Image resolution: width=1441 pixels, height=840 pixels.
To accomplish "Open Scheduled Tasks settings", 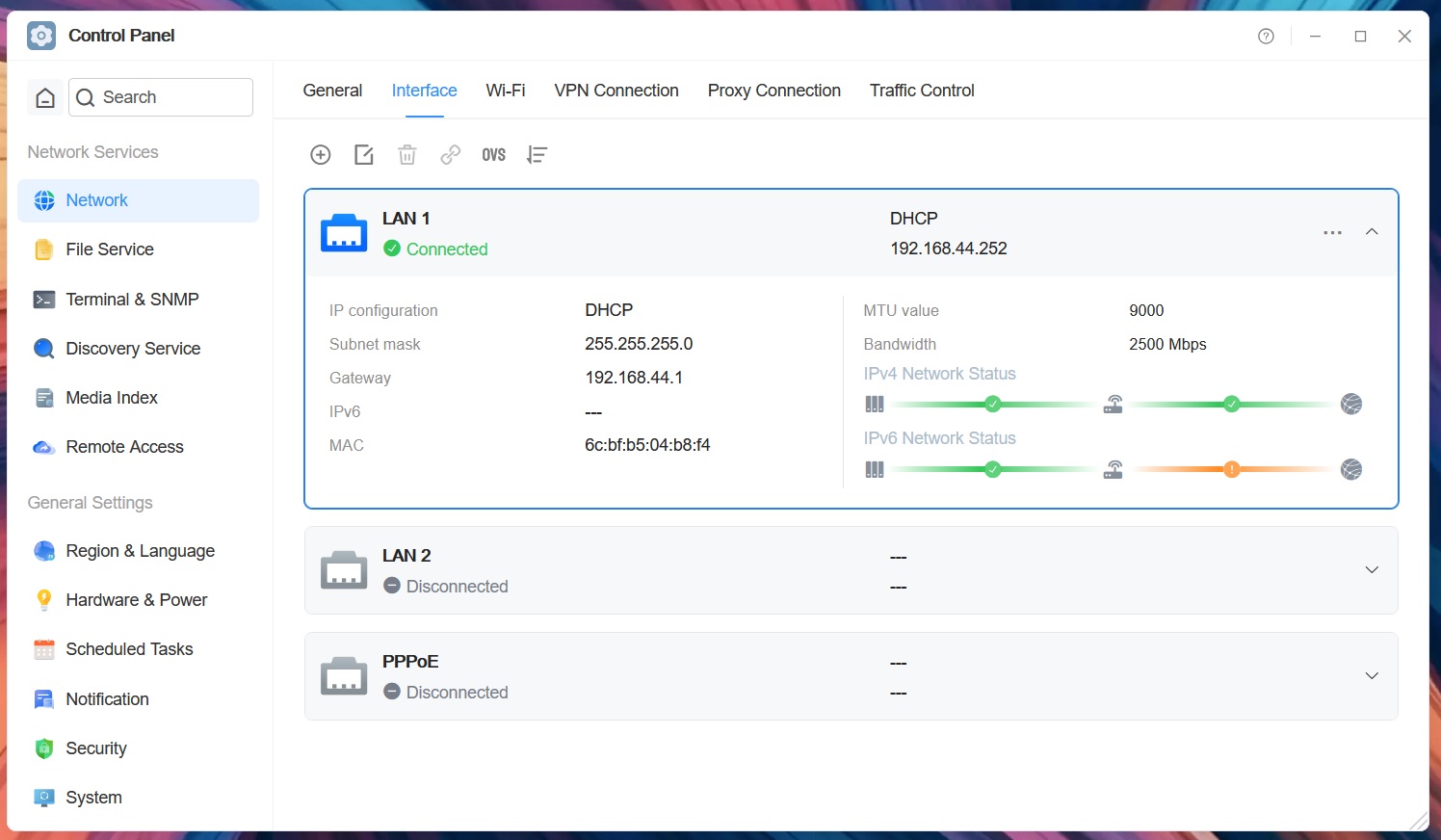I will click(x=138, y=649).
